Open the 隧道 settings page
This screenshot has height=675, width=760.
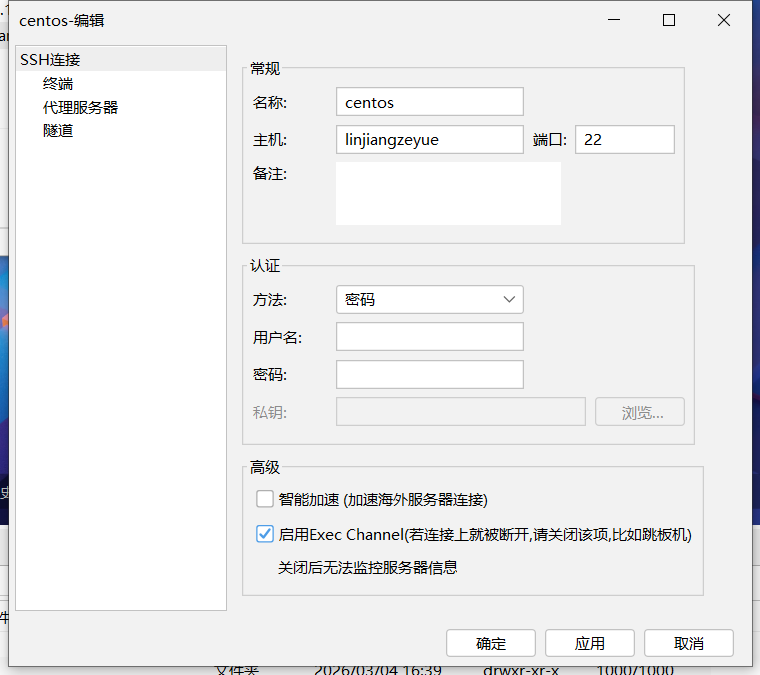pyautogui.click(x=58, y=130)
